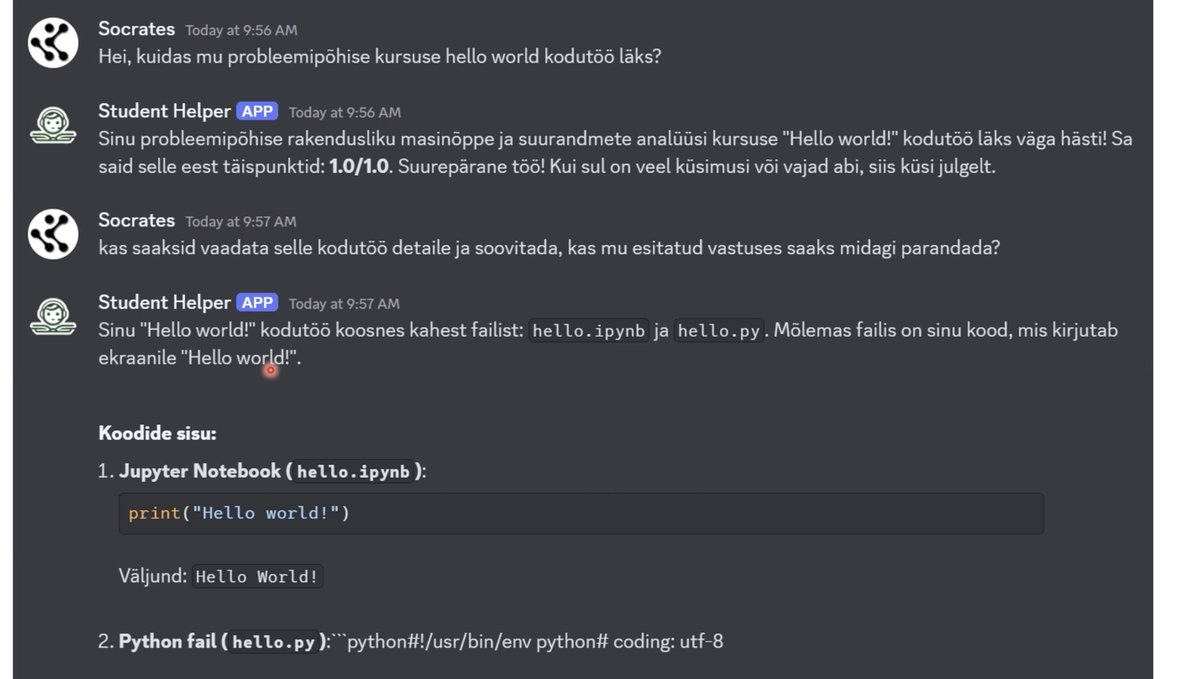Image resolution: width=1200 pixels, height=679 pixels.
Task: Click APP badge on the 9:56 AM reply
Action: 258,111
